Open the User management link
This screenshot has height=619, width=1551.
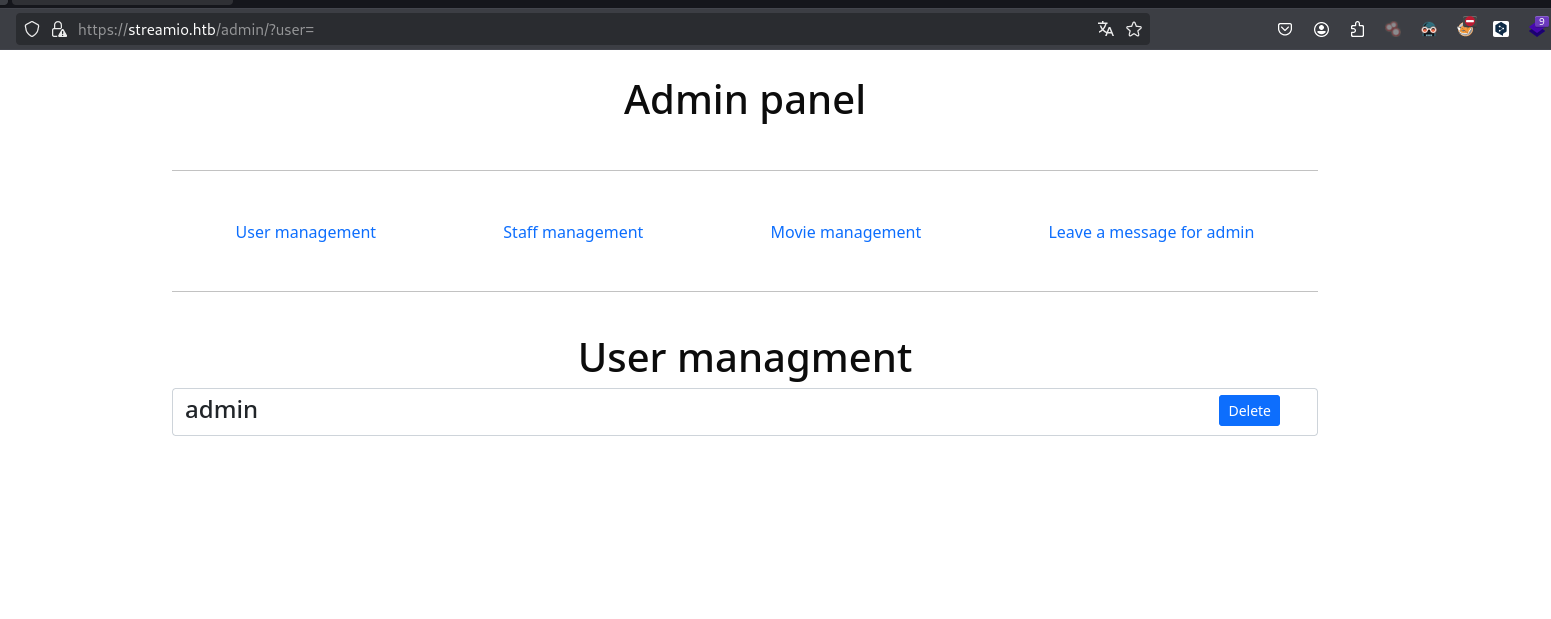(x=305, y=232)
